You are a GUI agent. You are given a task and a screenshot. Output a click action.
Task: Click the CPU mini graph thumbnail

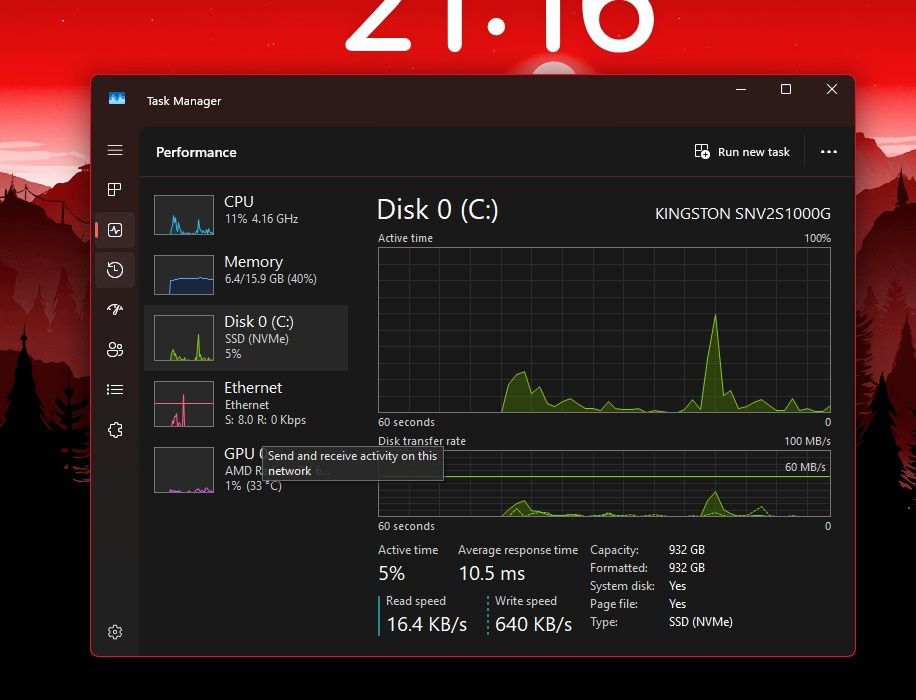coord(184,215)
